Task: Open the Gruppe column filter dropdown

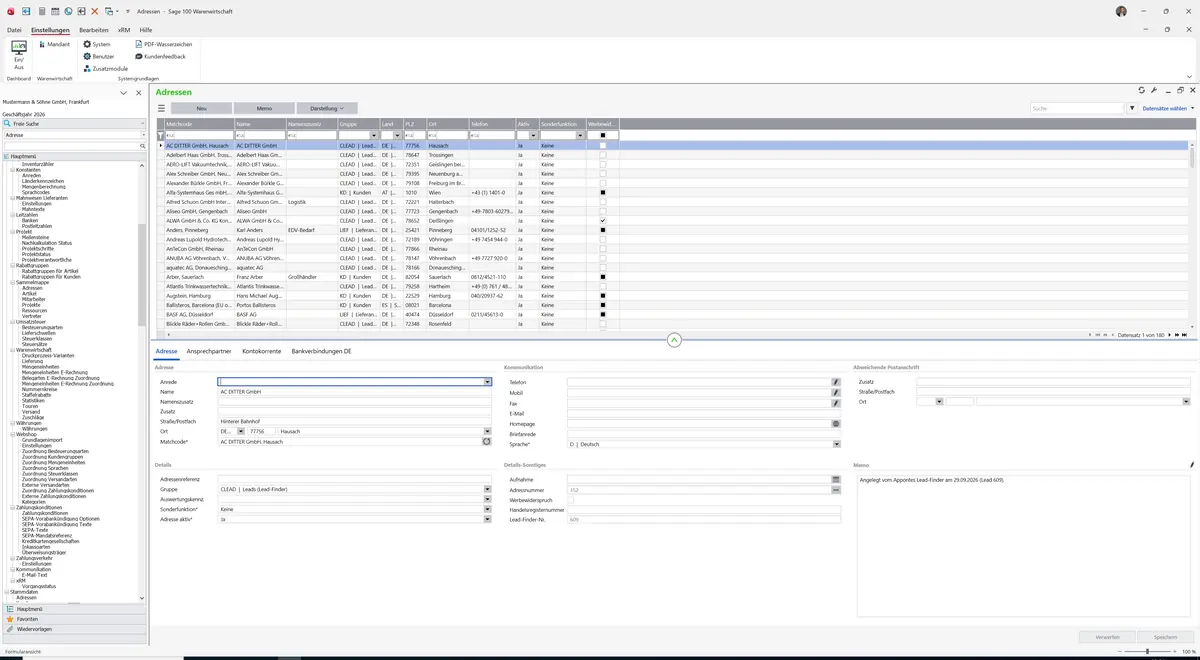Action: pyautogui.click(x=374, y=135)
